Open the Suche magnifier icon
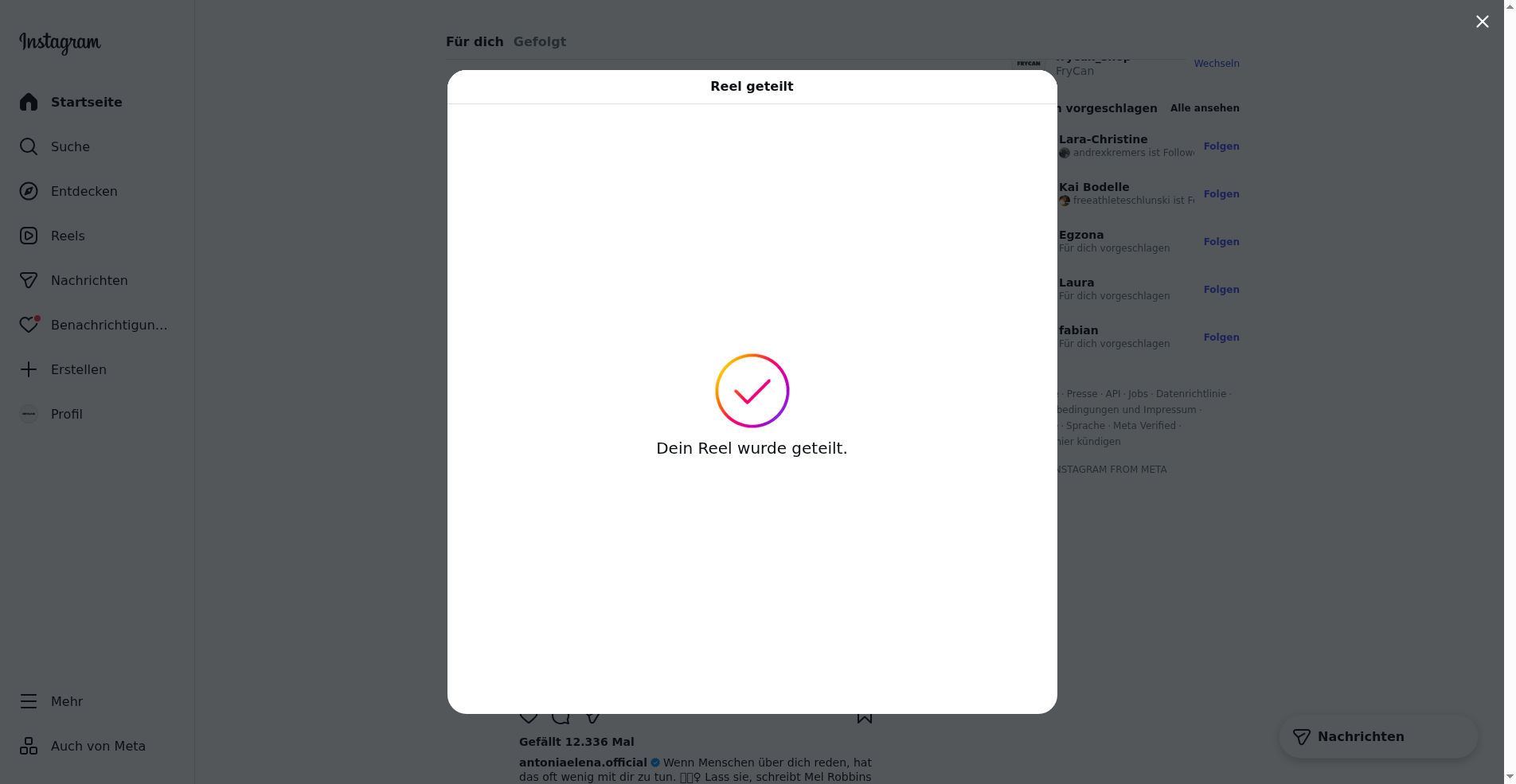 (29, 146)
